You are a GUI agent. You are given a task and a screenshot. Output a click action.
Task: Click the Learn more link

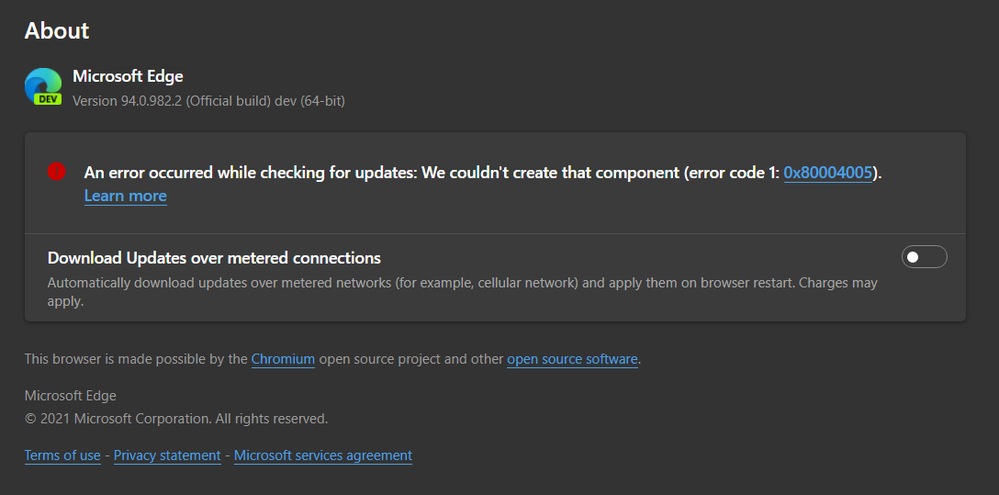(125, 196)
